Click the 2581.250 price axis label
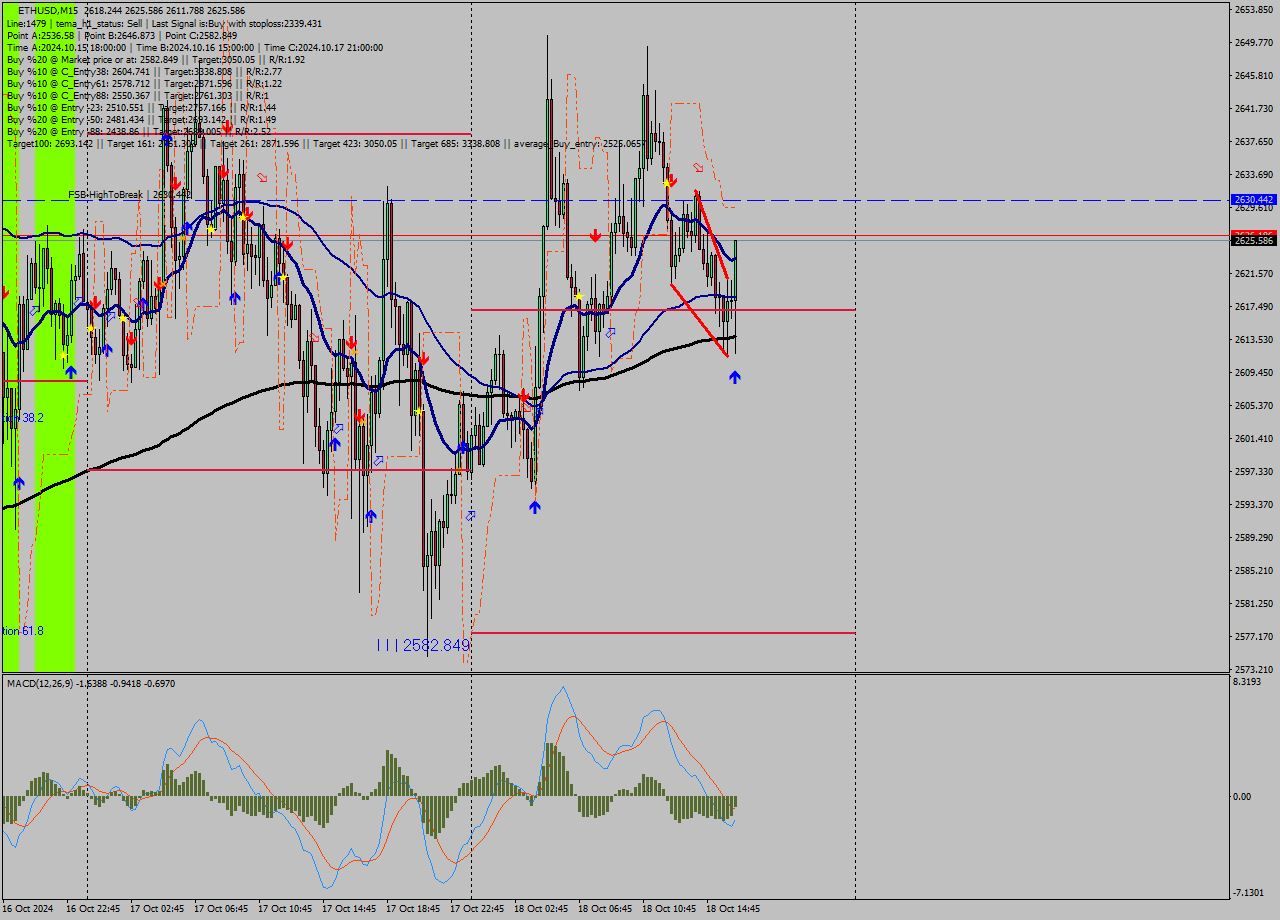Image resolution: width=1280 pixels, height=920 pixels. coord(1253,604)
